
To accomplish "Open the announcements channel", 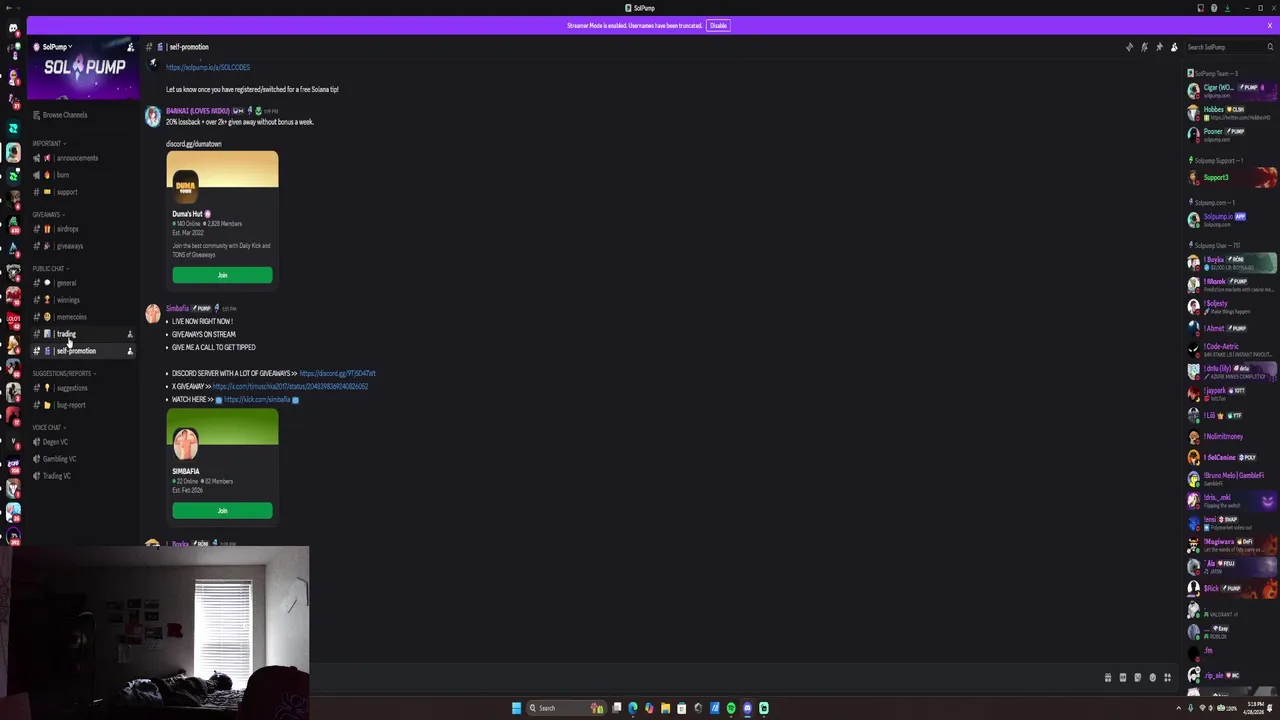I will coord(84,158).
